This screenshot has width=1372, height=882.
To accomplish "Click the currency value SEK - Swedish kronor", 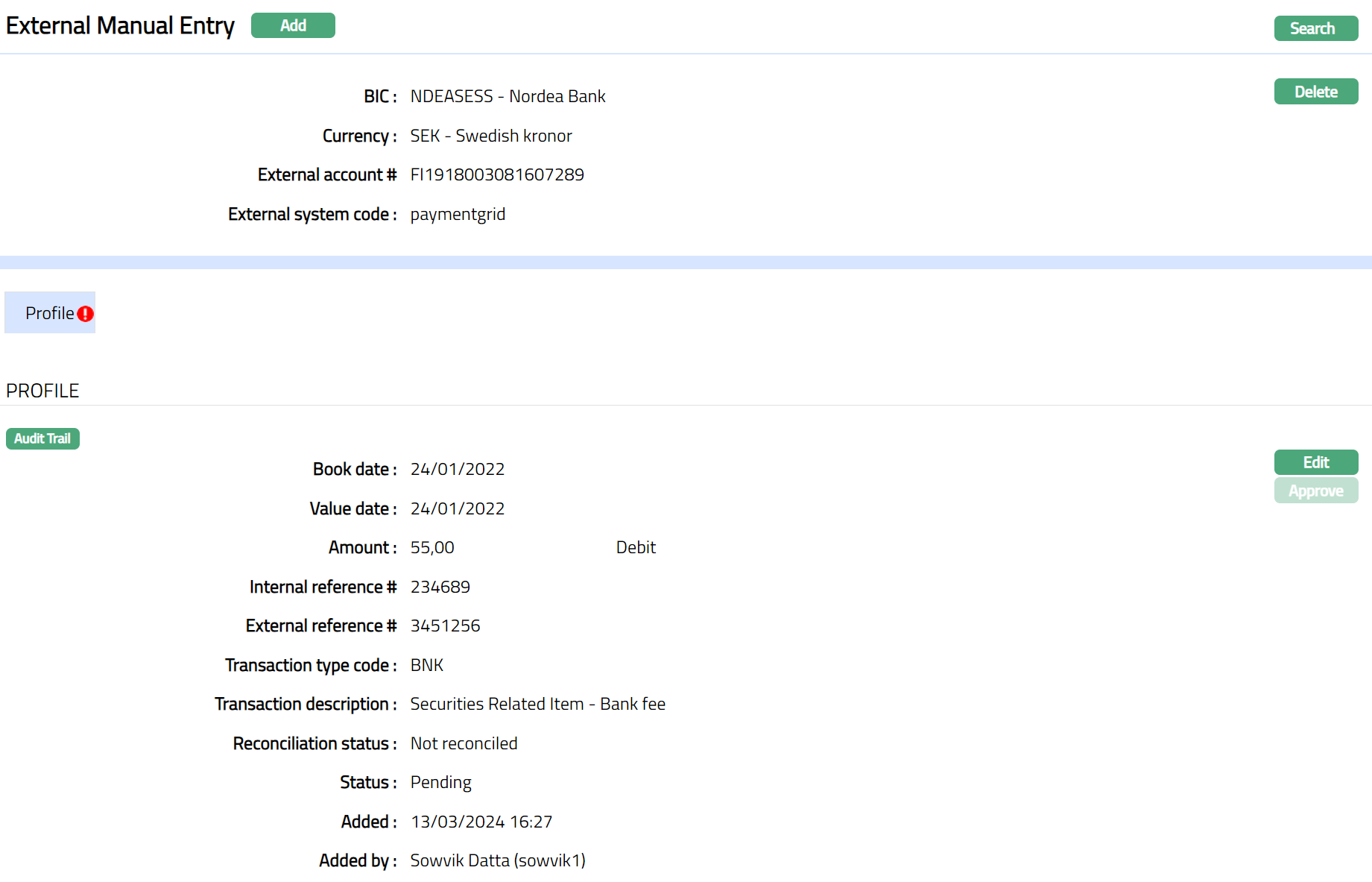I will (x=491, y=136).
